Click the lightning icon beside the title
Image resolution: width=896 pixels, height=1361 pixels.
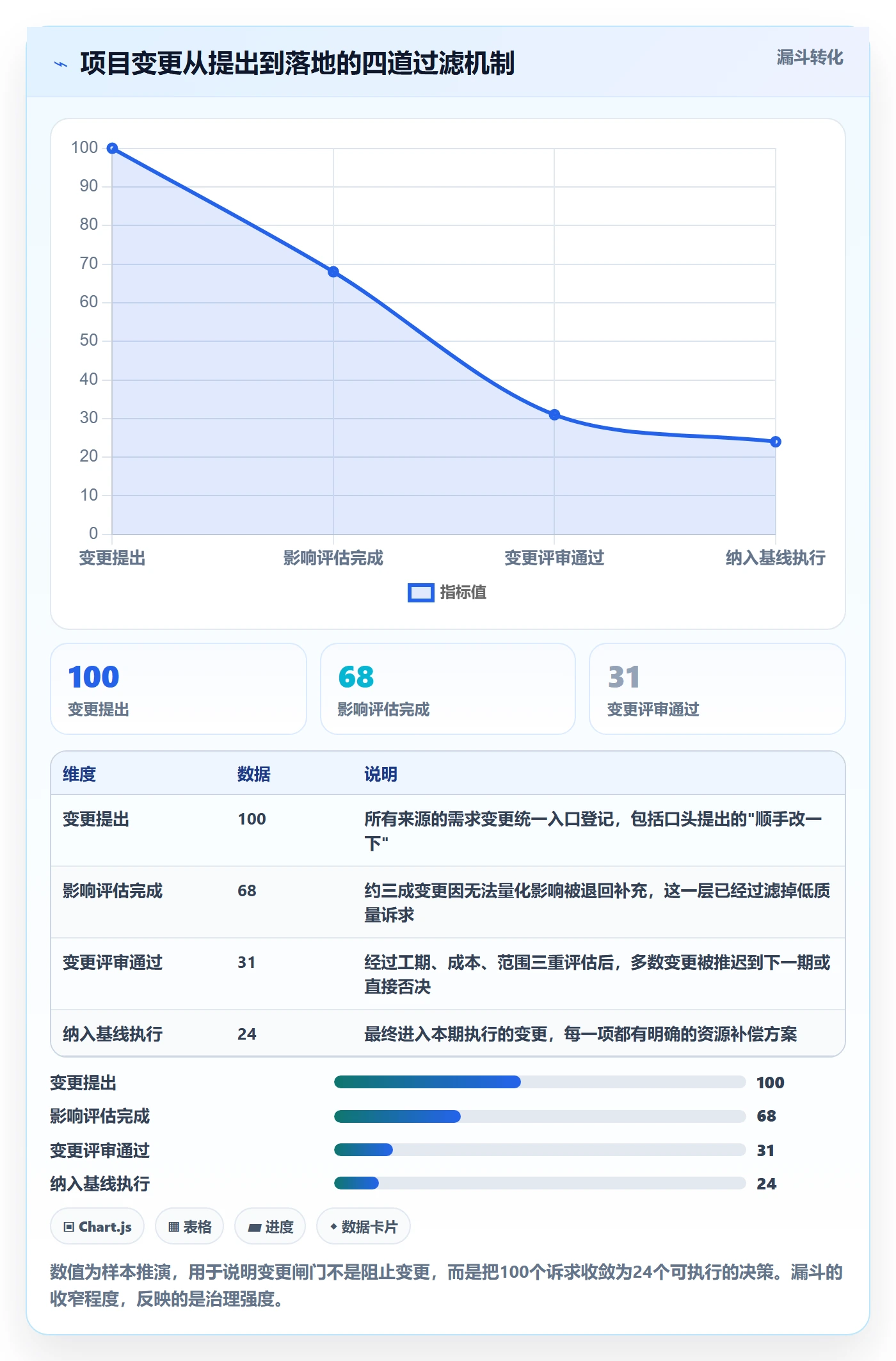point(61,64)
